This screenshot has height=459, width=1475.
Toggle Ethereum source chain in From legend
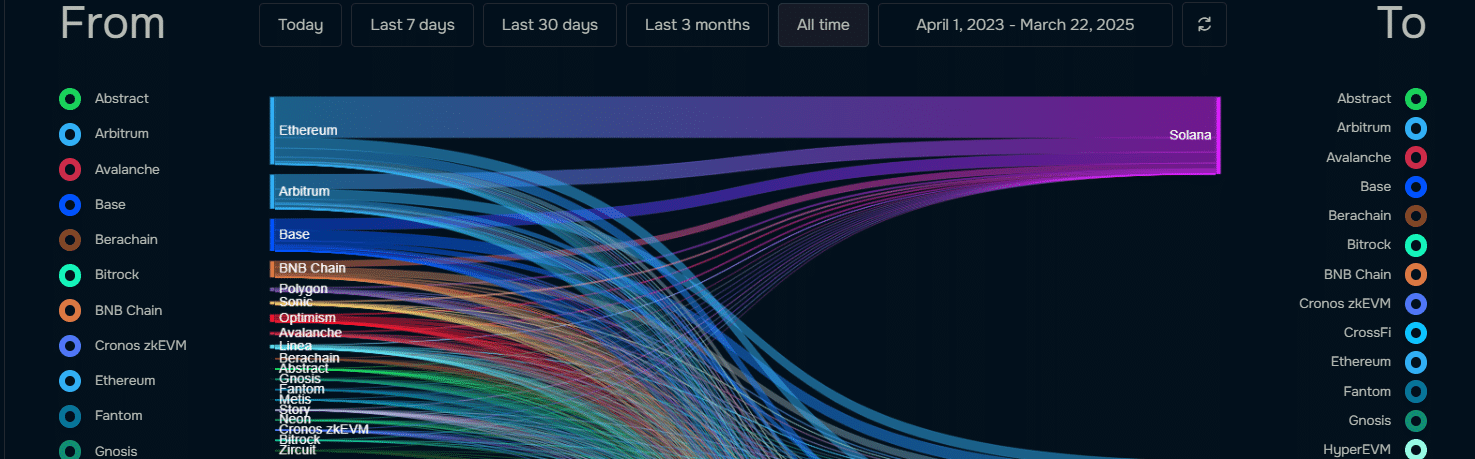pos(70,381)
